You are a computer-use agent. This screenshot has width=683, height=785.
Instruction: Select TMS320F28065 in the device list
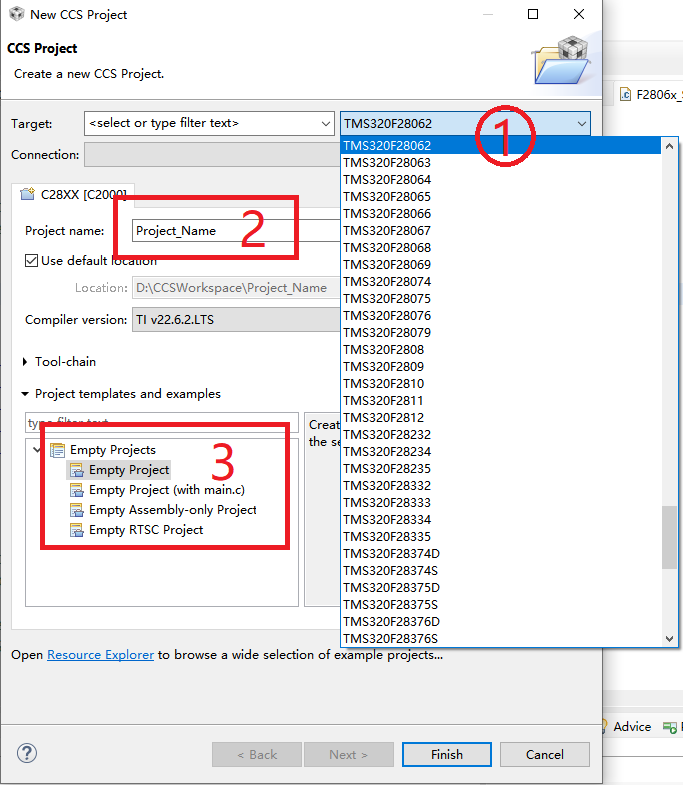(501, 197)
